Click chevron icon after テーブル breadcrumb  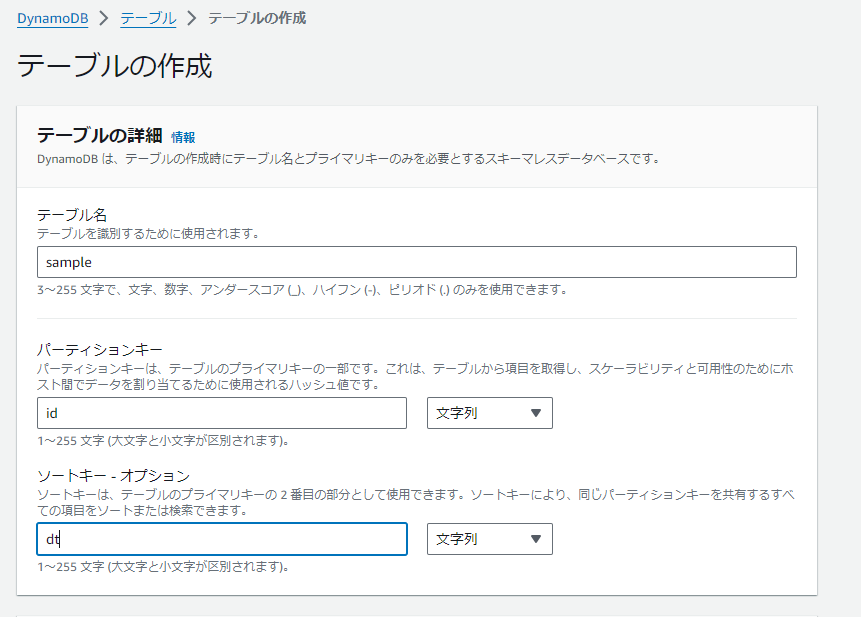coord(192,18)
